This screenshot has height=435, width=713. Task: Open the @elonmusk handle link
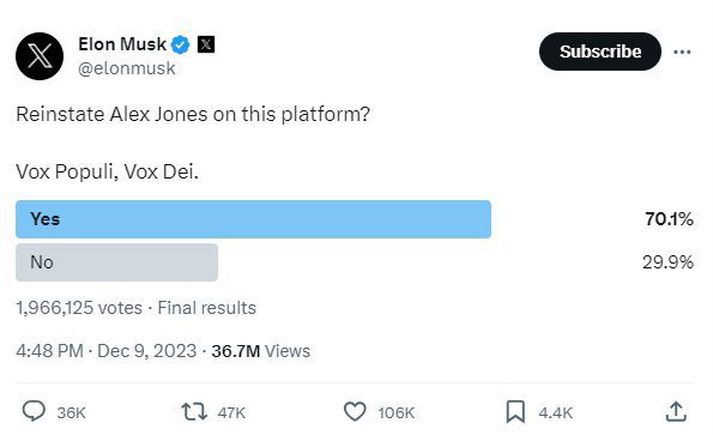coord(126,68)
